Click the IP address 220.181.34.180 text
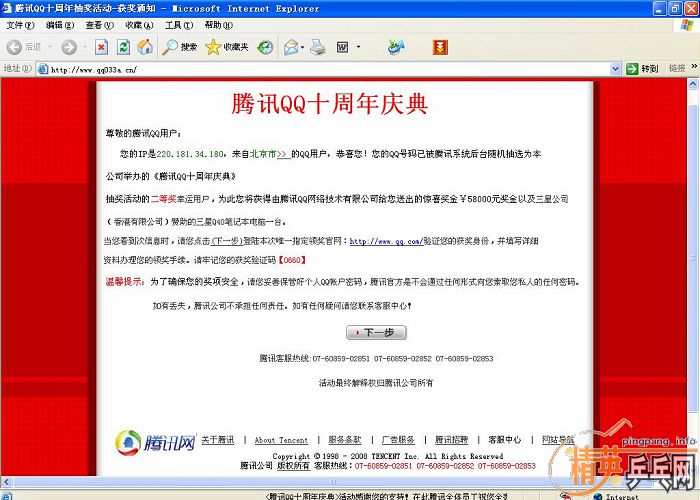The height and width of the screenshot is (500, 700). 190,154
